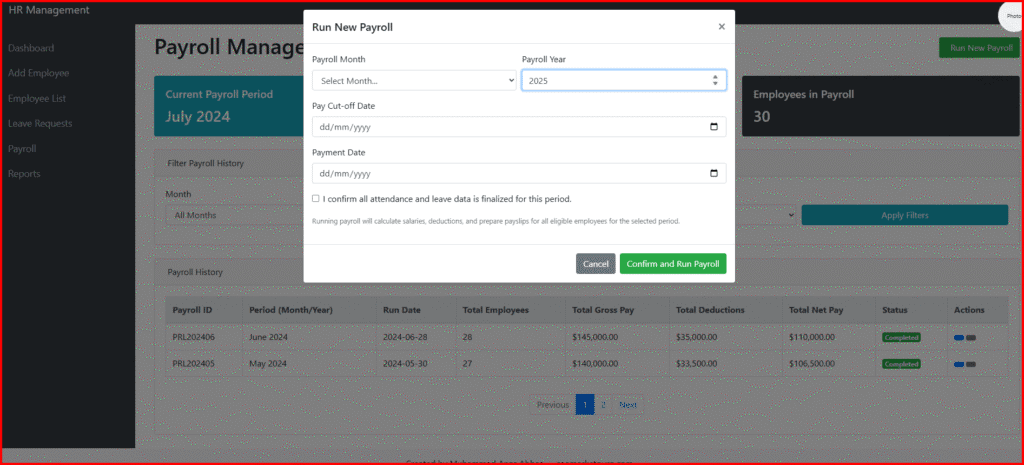This screenshot has height=465, width=1024.
Task: Click the Apply Filters button
Action: click(904, 215)
